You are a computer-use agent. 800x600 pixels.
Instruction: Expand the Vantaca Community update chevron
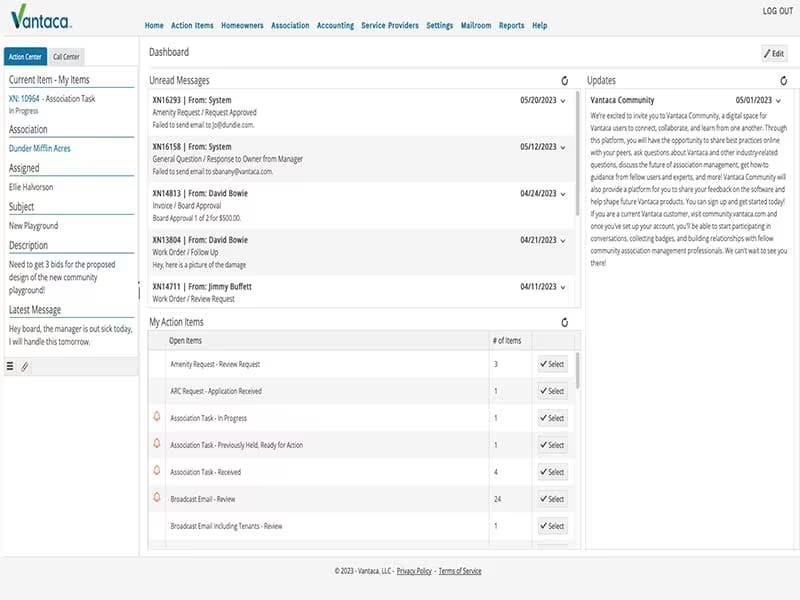[x=778, y=101]
